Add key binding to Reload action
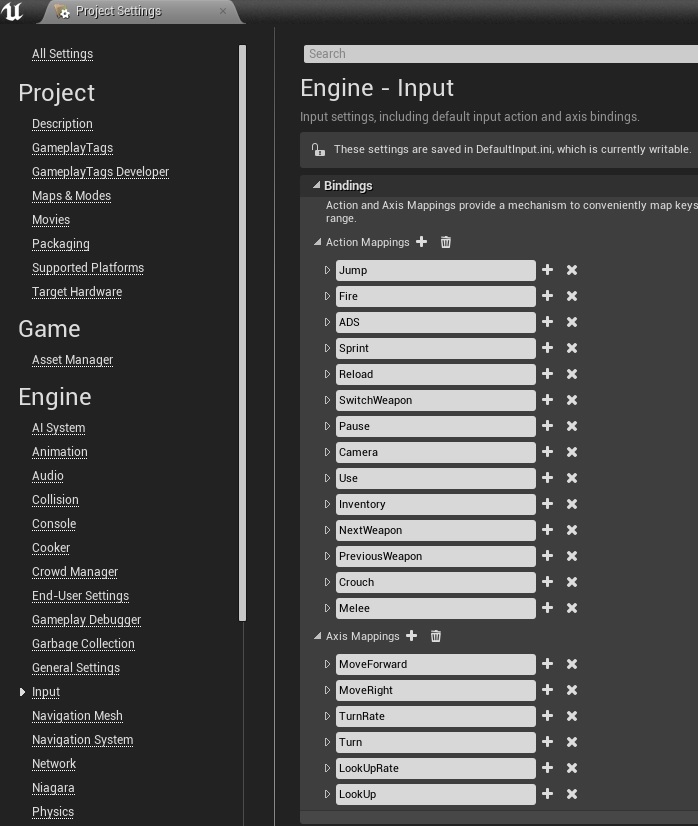Viewport: 698px width, 826px height. pyautogui.click(x=547, y=374)
